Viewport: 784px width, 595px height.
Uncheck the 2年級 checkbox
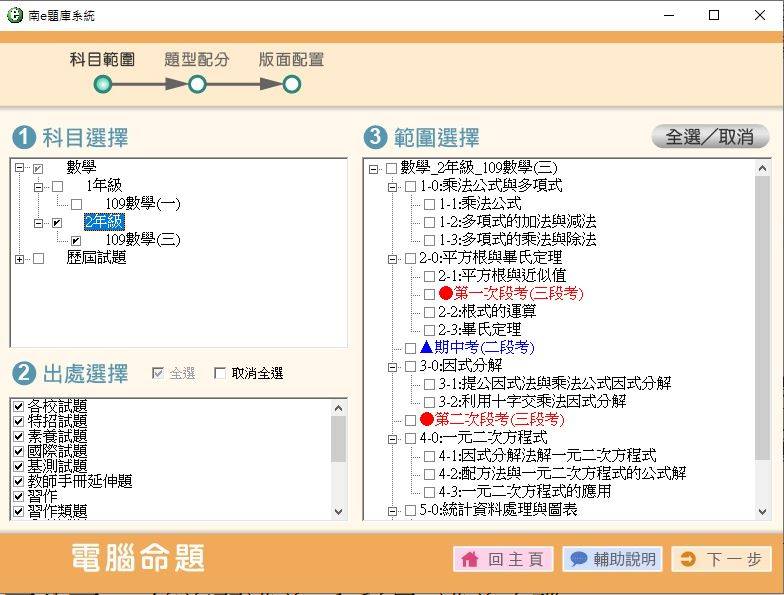tap(58, 222)
